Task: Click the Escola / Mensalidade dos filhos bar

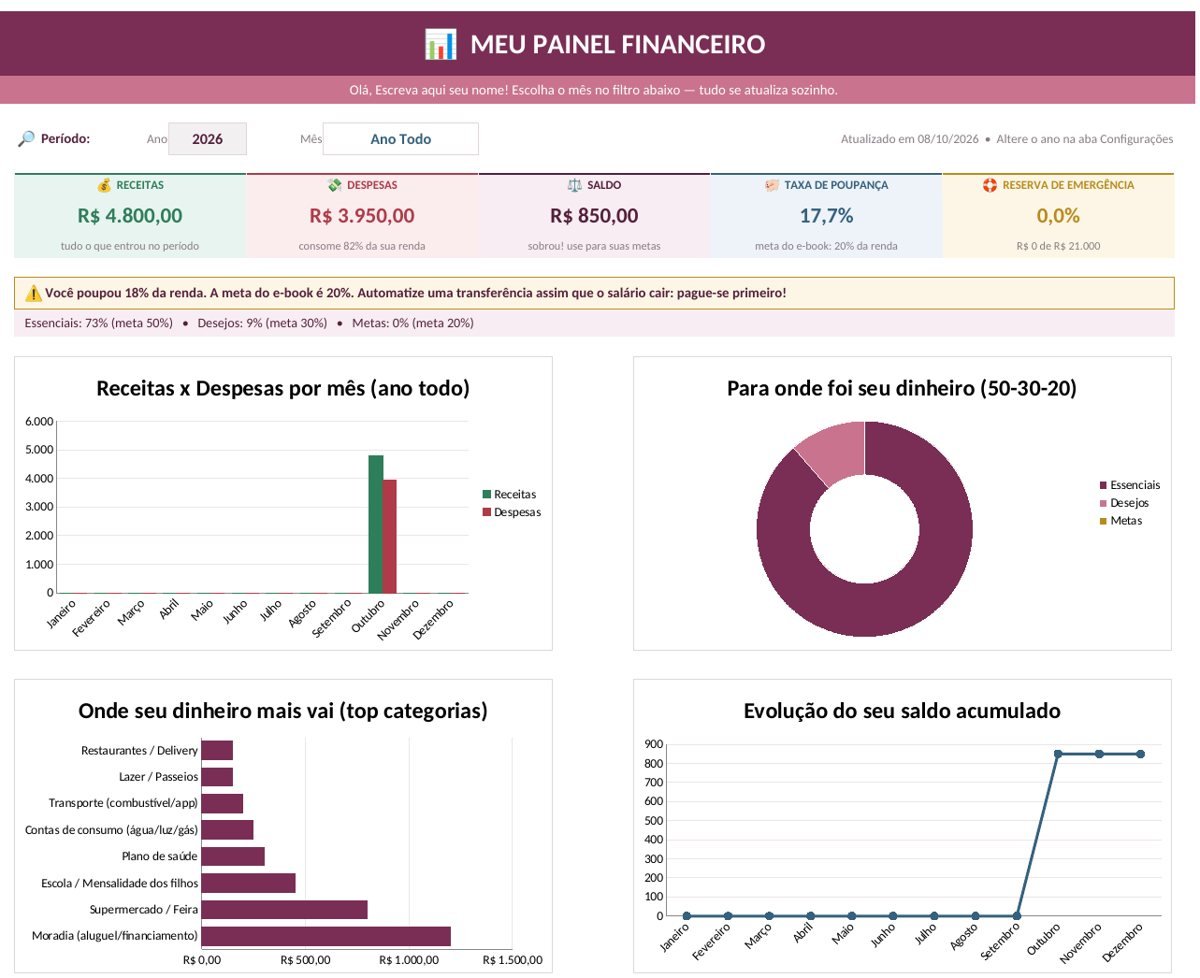Action: pos(248,883)
